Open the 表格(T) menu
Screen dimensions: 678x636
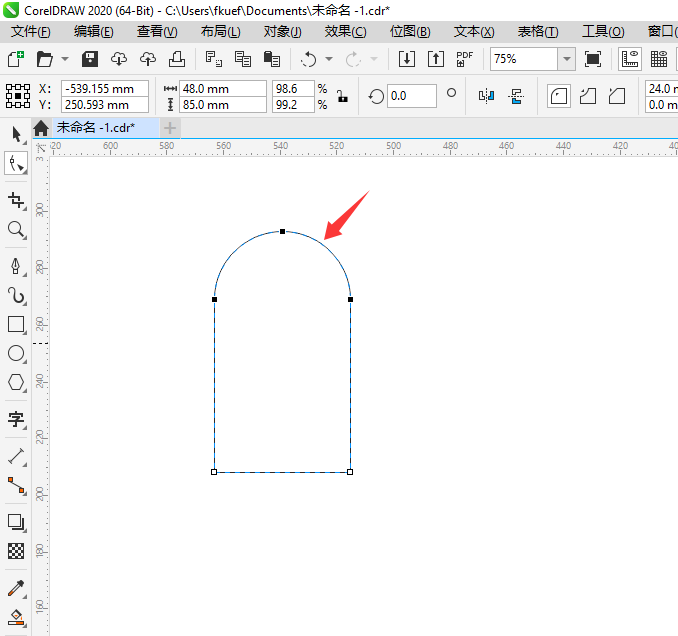[x=538, y=32]
